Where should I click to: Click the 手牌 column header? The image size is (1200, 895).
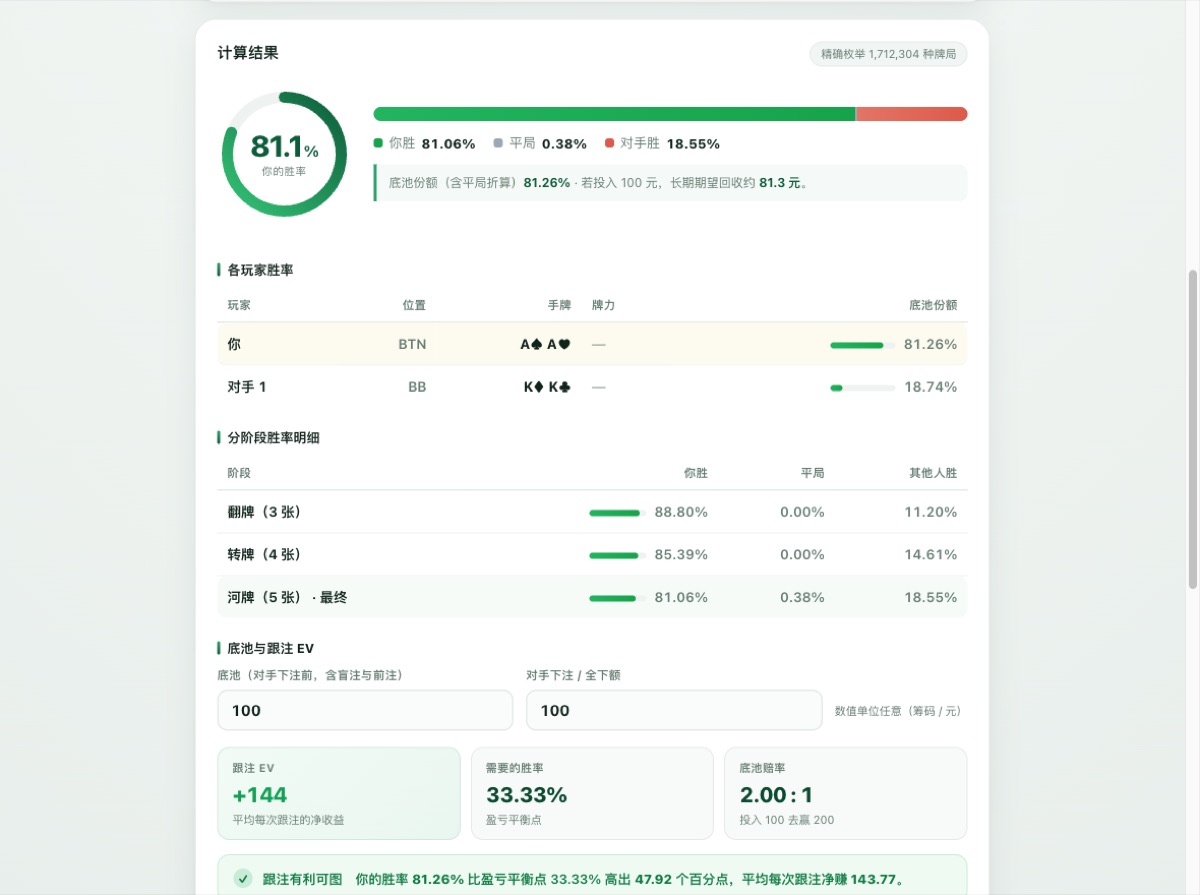point(559,305)
